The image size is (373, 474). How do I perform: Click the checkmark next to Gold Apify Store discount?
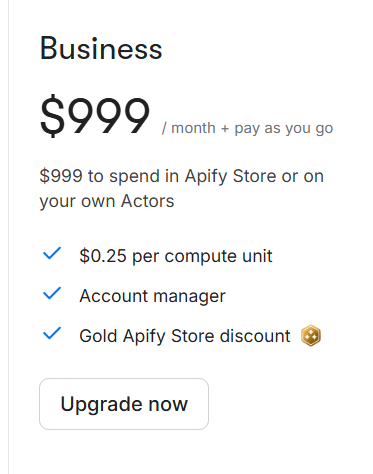pos(52,333)
